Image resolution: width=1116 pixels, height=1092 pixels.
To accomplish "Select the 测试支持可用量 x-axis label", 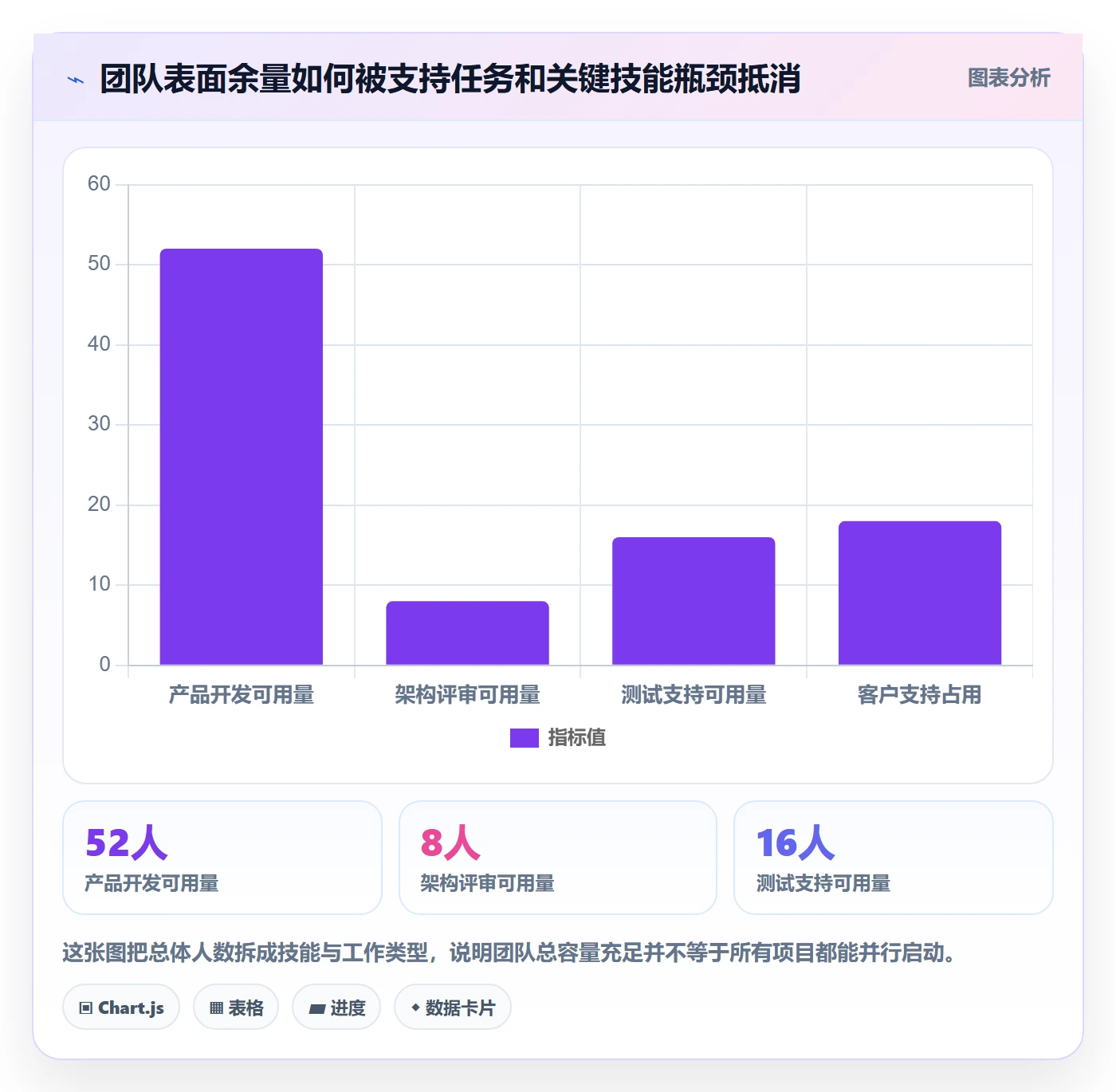I will click(x=694, y=695).
